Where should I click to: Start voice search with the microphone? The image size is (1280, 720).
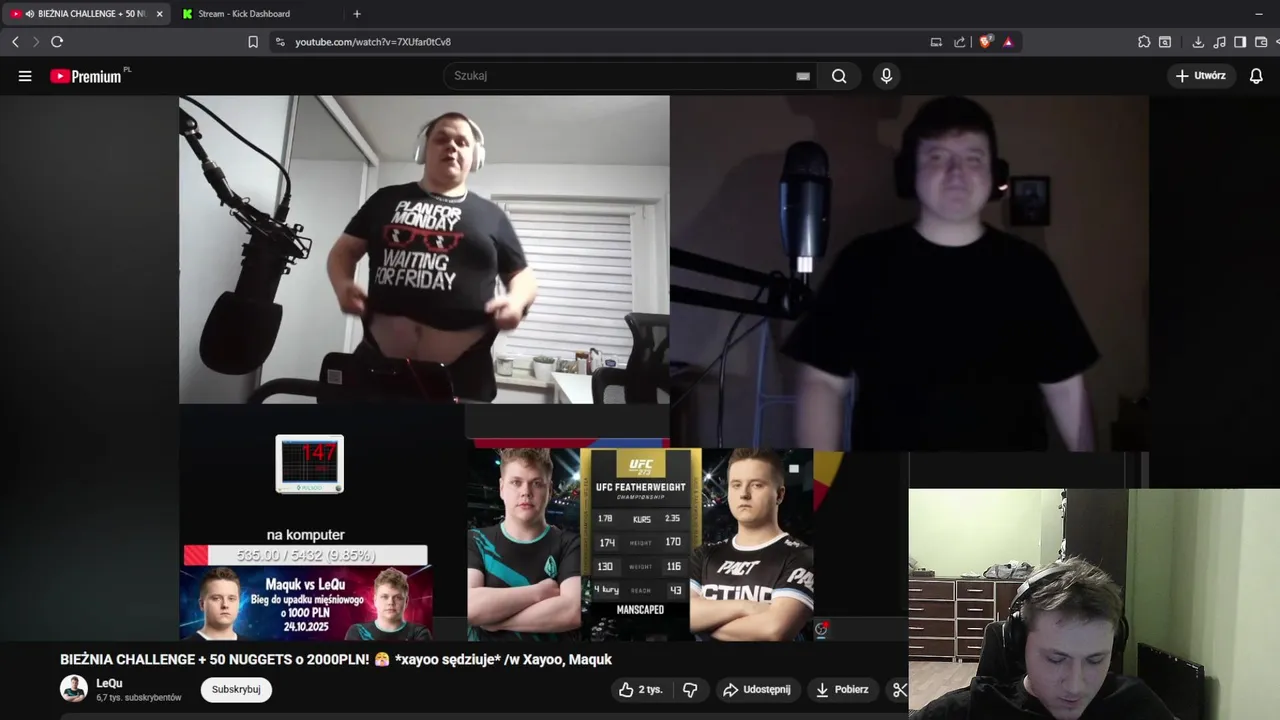pos(886,76)
